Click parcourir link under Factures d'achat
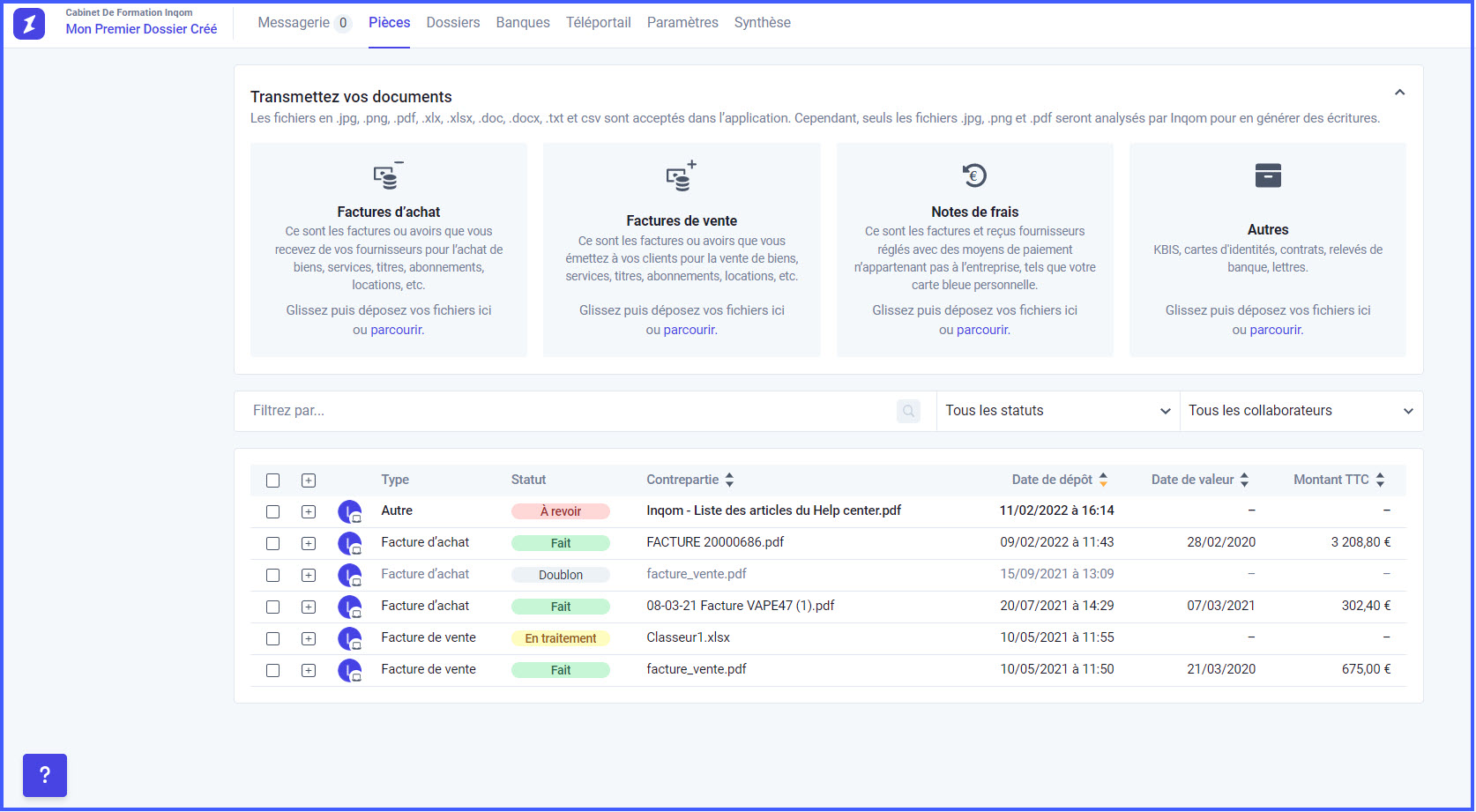The height and width of the screenshot is (812, 1476). click(x=396, y=330)
